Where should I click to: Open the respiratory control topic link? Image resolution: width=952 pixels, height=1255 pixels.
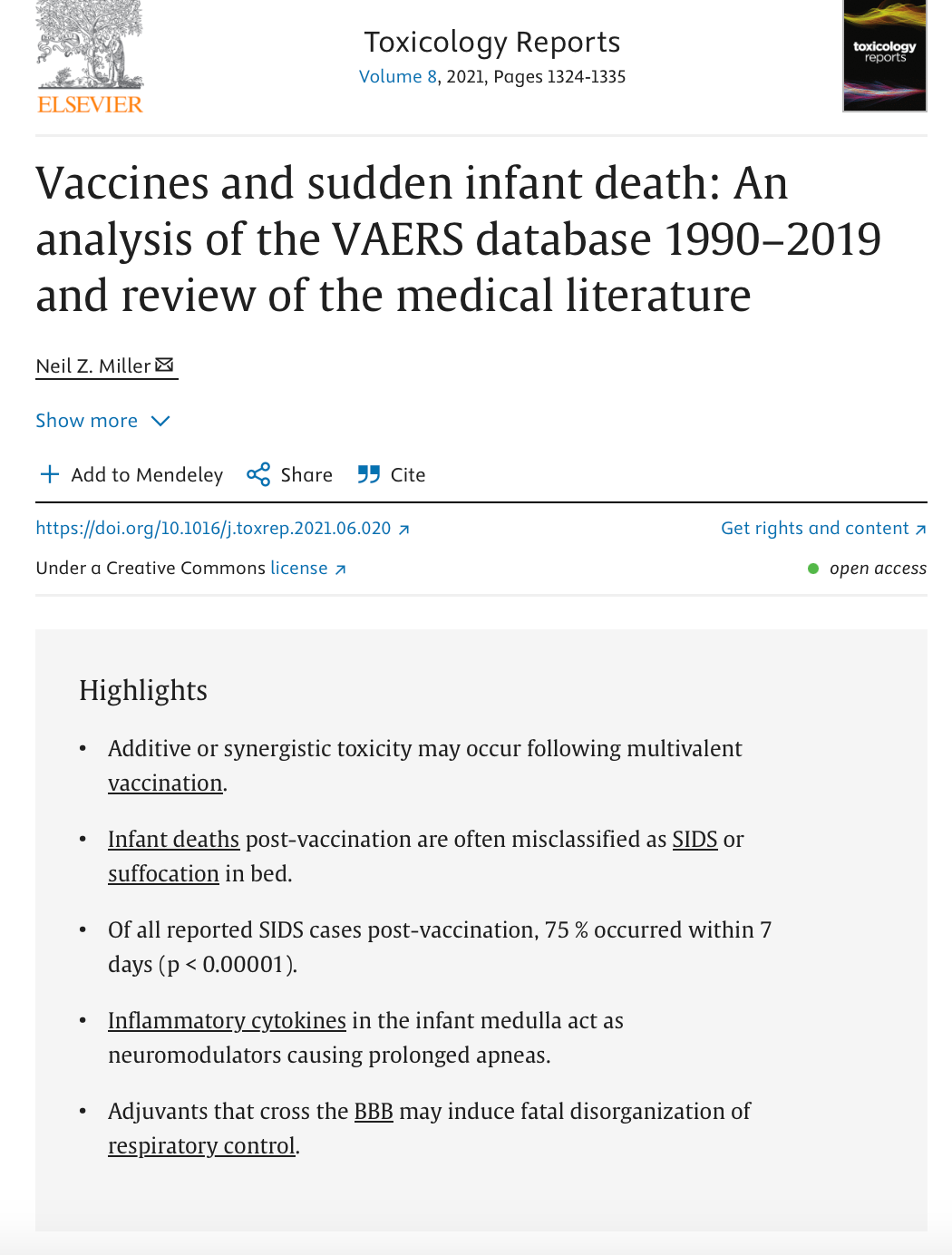pyautogui.click(x=201, y=1145)
